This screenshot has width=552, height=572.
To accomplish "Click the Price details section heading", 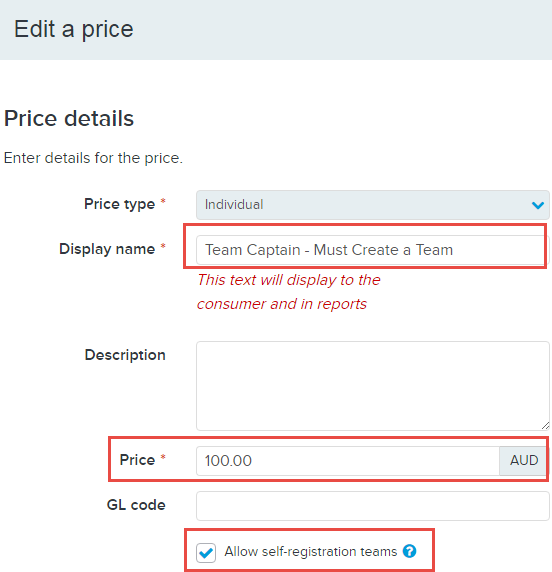I will coord(69,119).
